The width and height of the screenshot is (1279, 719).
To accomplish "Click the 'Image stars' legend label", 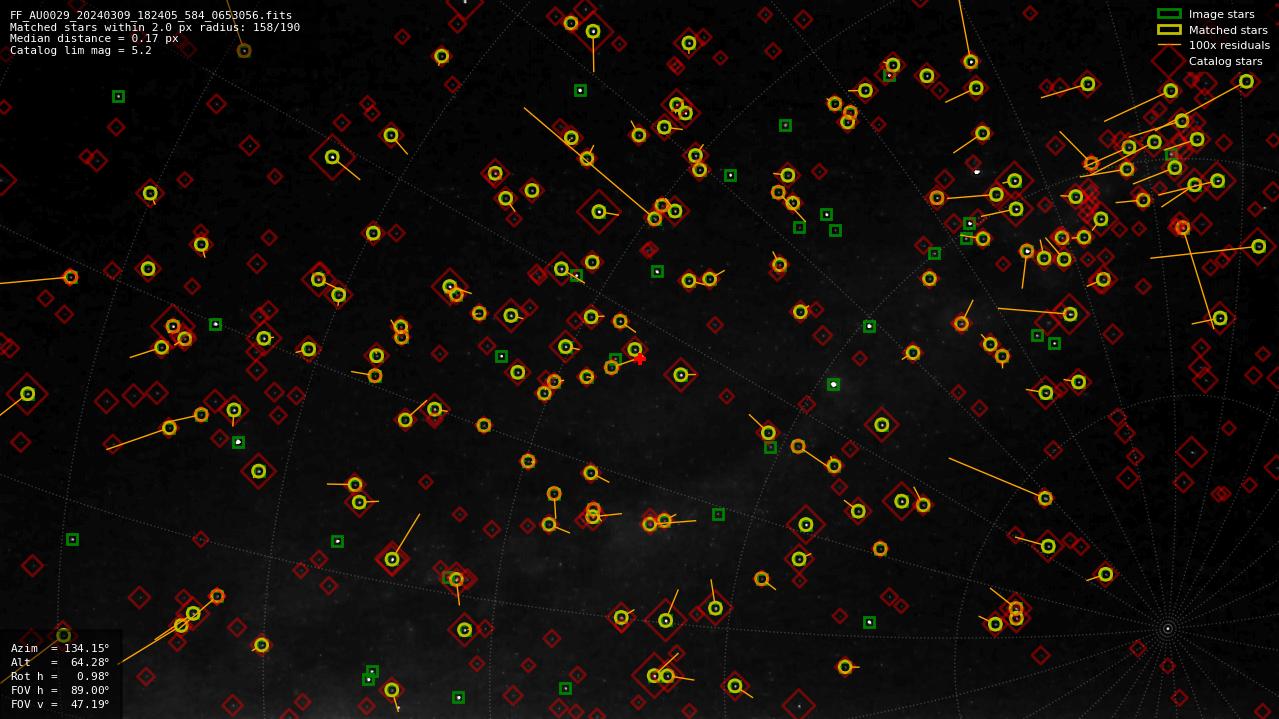I will coord(1221,14).
